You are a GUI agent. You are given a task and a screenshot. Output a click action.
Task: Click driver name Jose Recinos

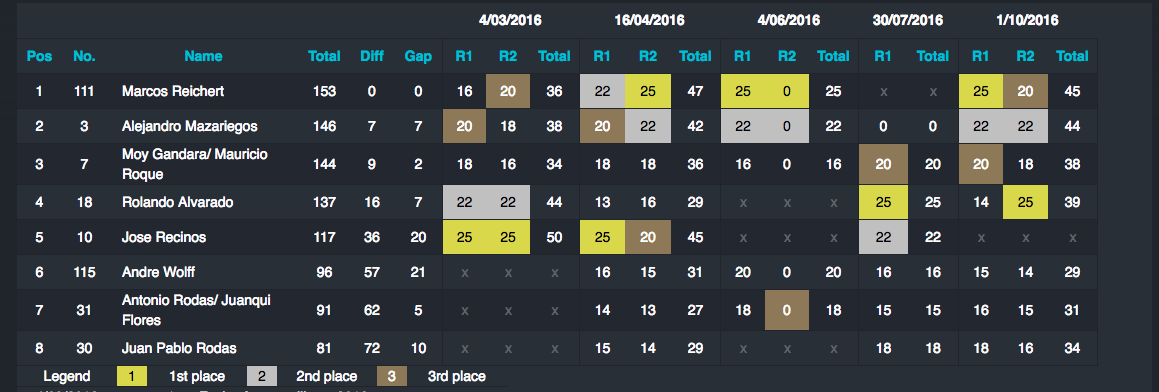coord(163,237)
